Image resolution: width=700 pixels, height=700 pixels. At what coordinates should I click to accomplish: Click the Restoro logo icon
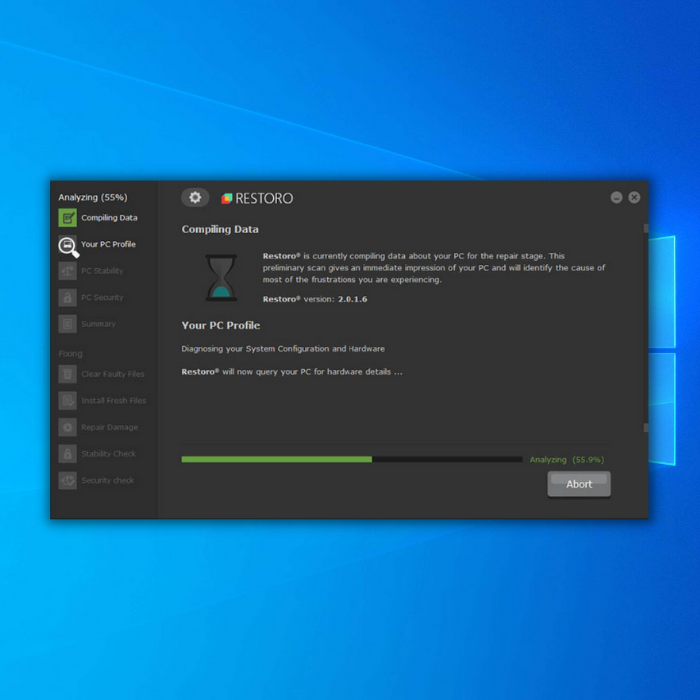tap(227, 198)
